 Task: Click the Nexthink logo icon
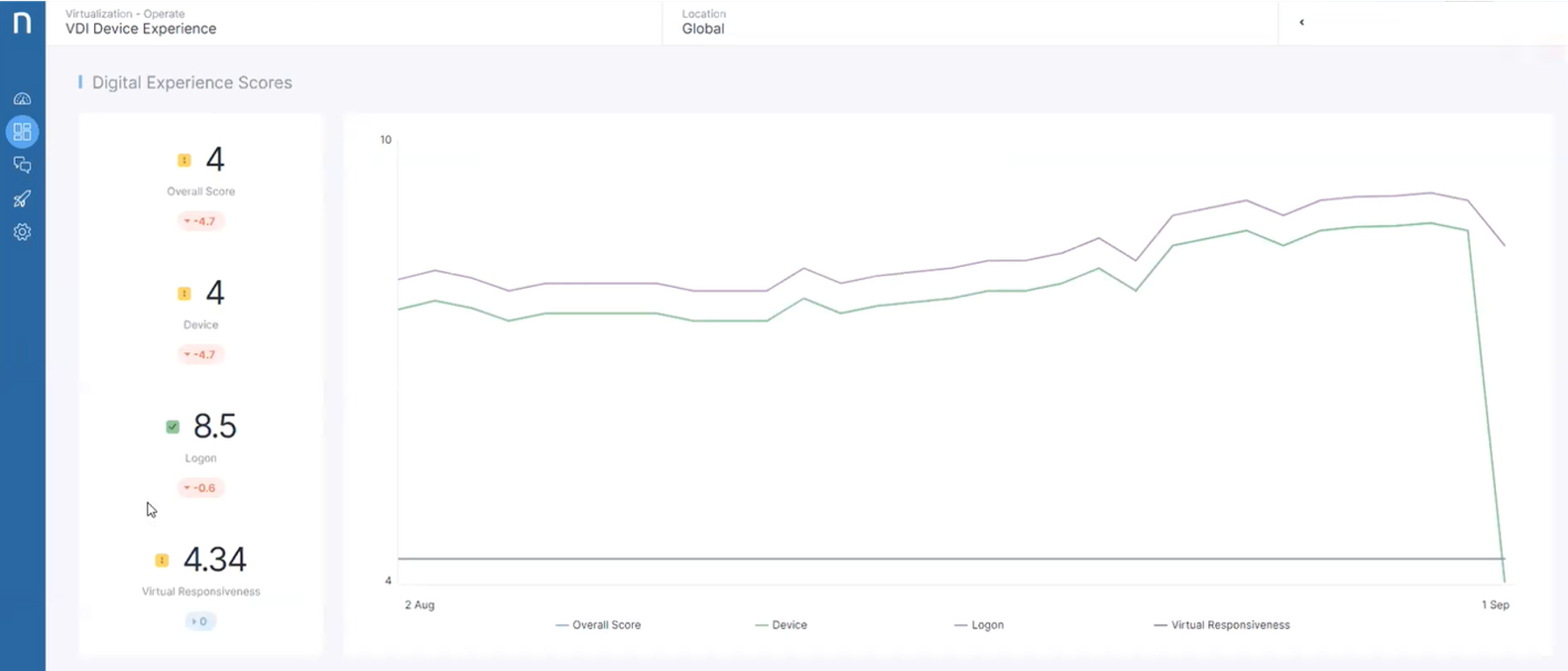[x=22, y=22]
